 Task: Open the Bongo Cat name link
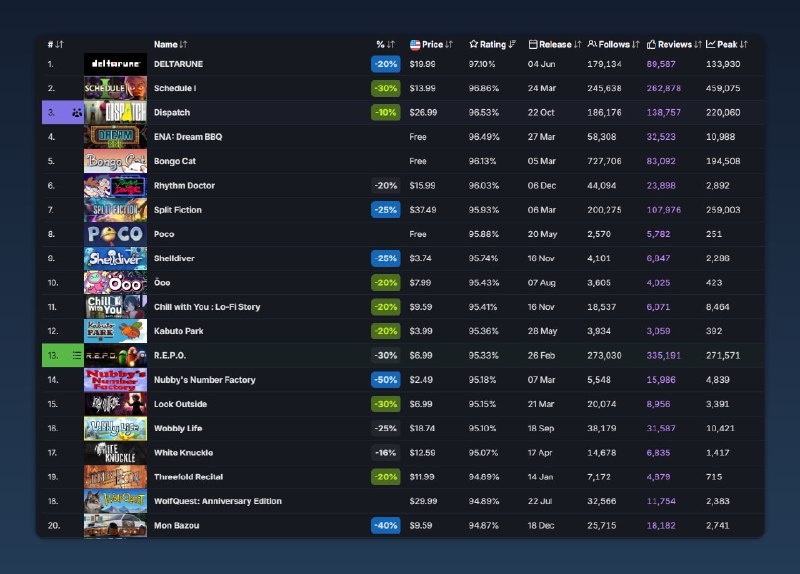coord(175,161)
